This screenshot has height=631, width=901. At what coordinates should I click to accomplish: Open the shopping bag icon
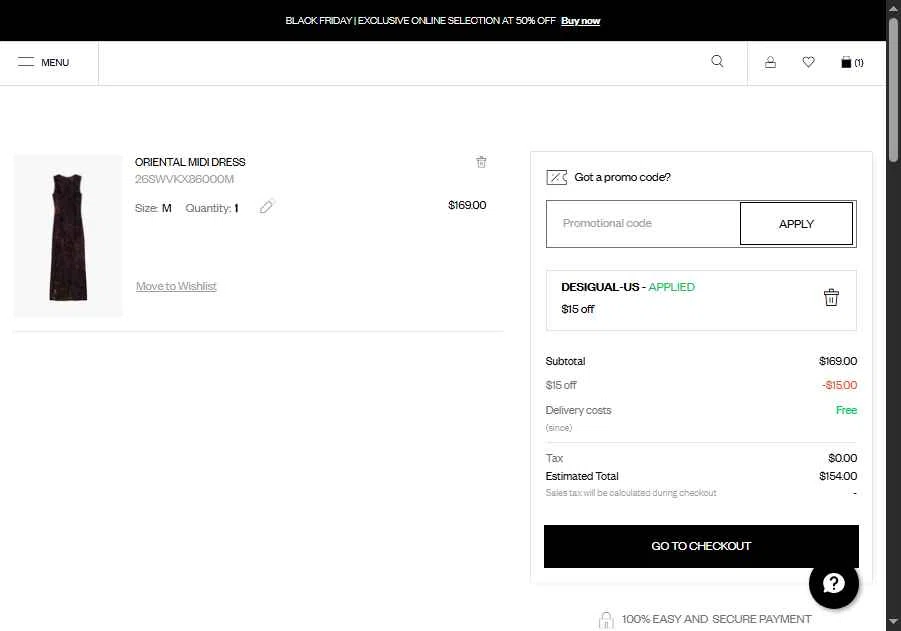(852, 62)
